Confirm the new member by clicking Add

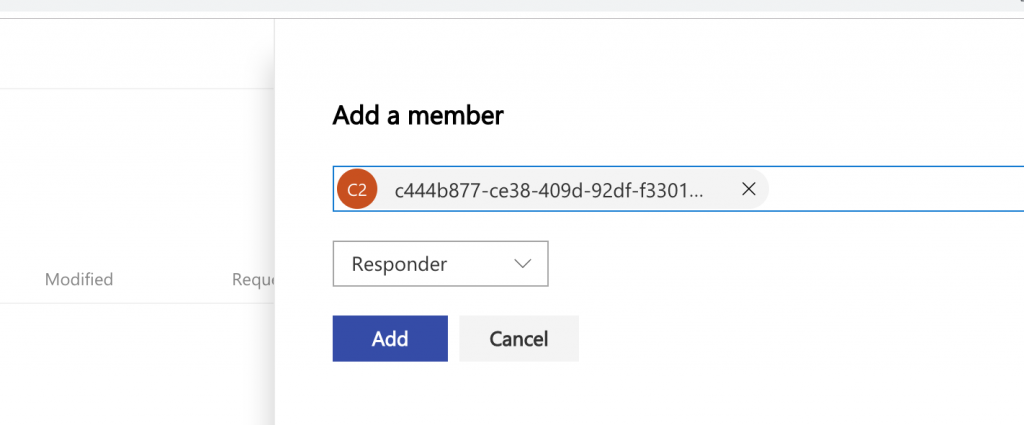coord(389,339)
